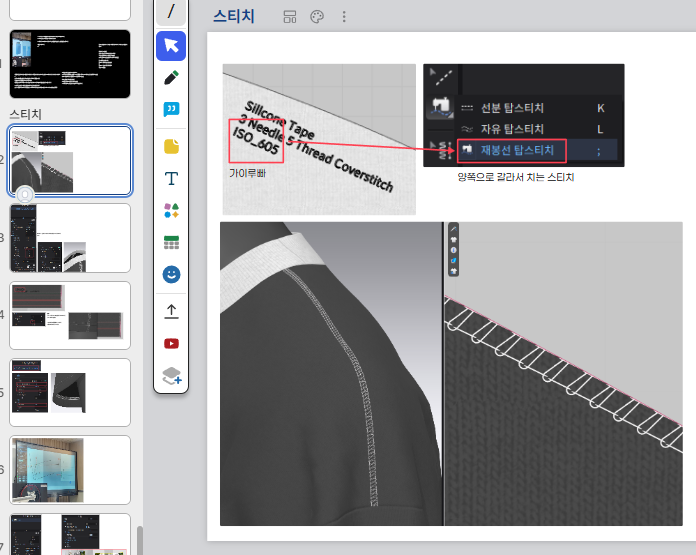Open the black thumbnail above the 스티치 label

tap(70, 64)
